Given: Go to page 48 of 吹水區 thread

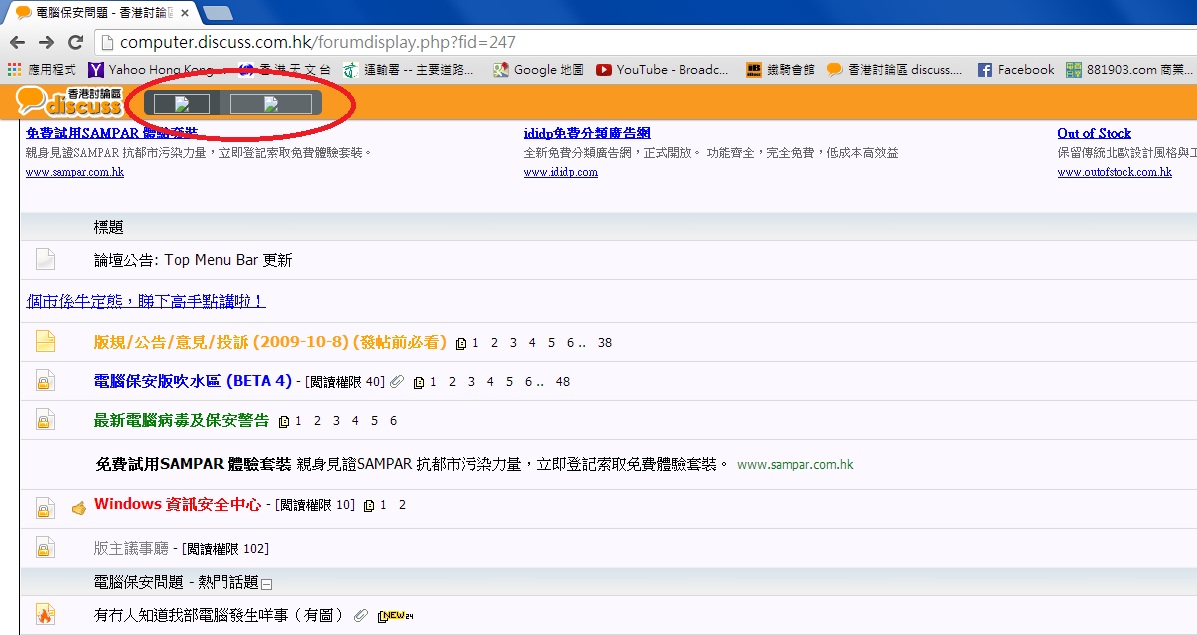Looking at the screenshot, I should [x=563, y=382].
